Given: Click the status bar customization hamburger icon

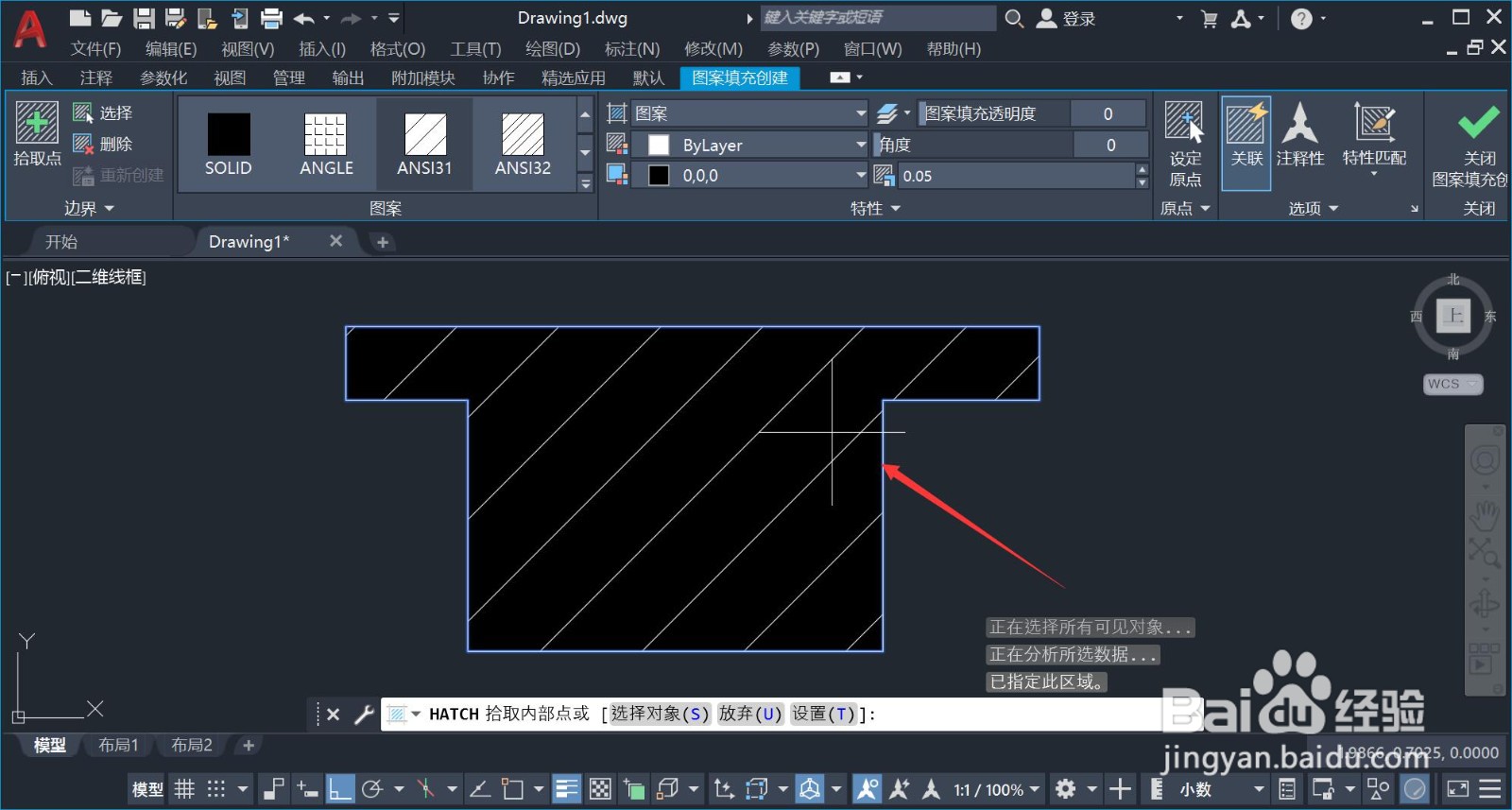Looking at the screenshot, I should click(1490, 788).
